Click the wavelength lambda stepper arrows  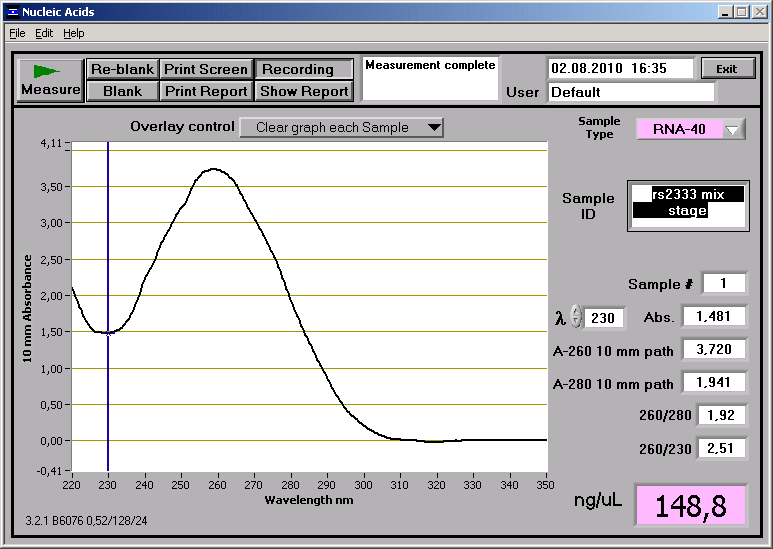[x=576, y=317]
